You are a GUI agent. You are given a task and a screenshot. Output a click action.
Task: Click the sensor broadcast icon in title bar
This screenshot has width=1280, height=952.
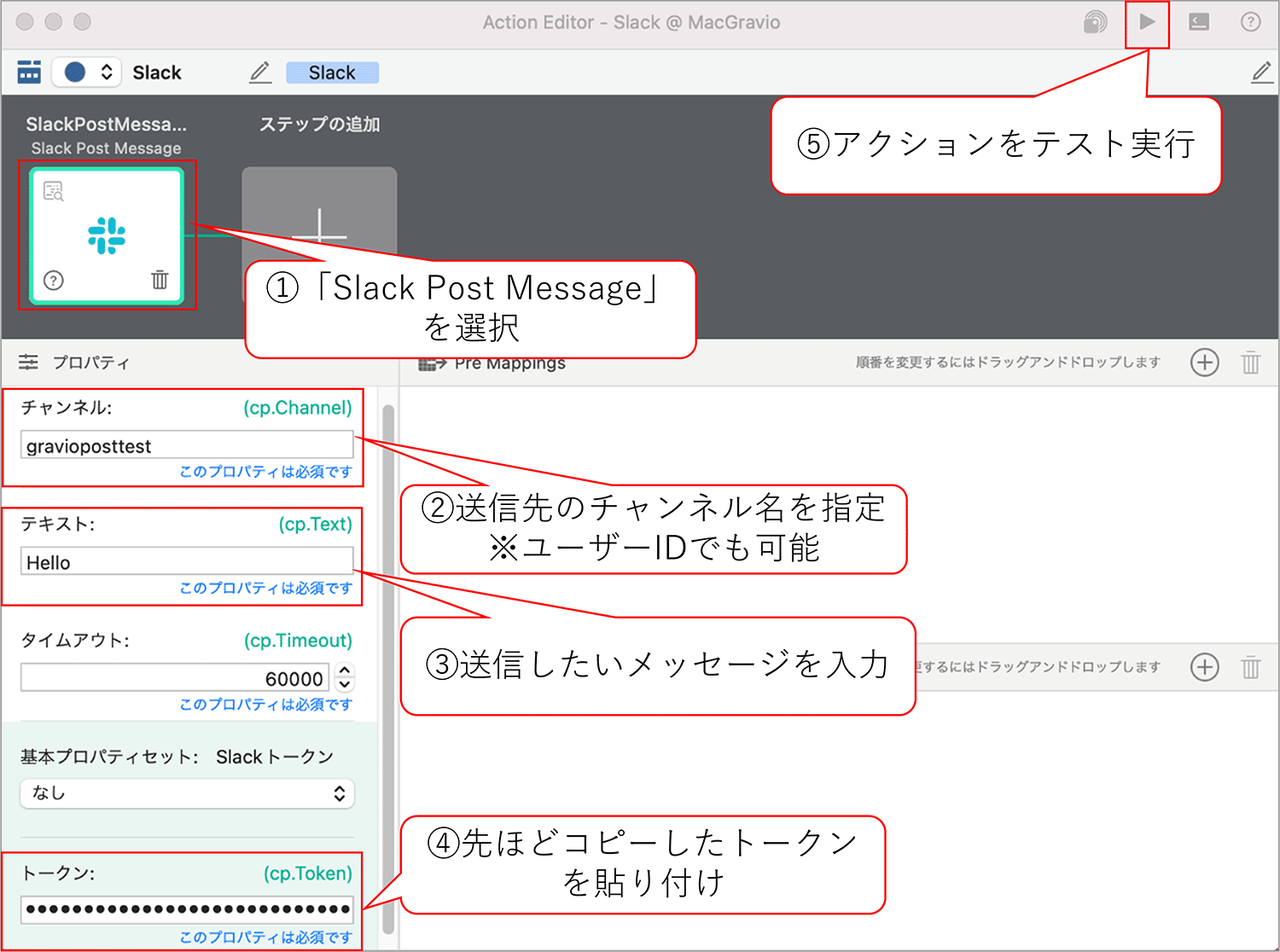1095,22
